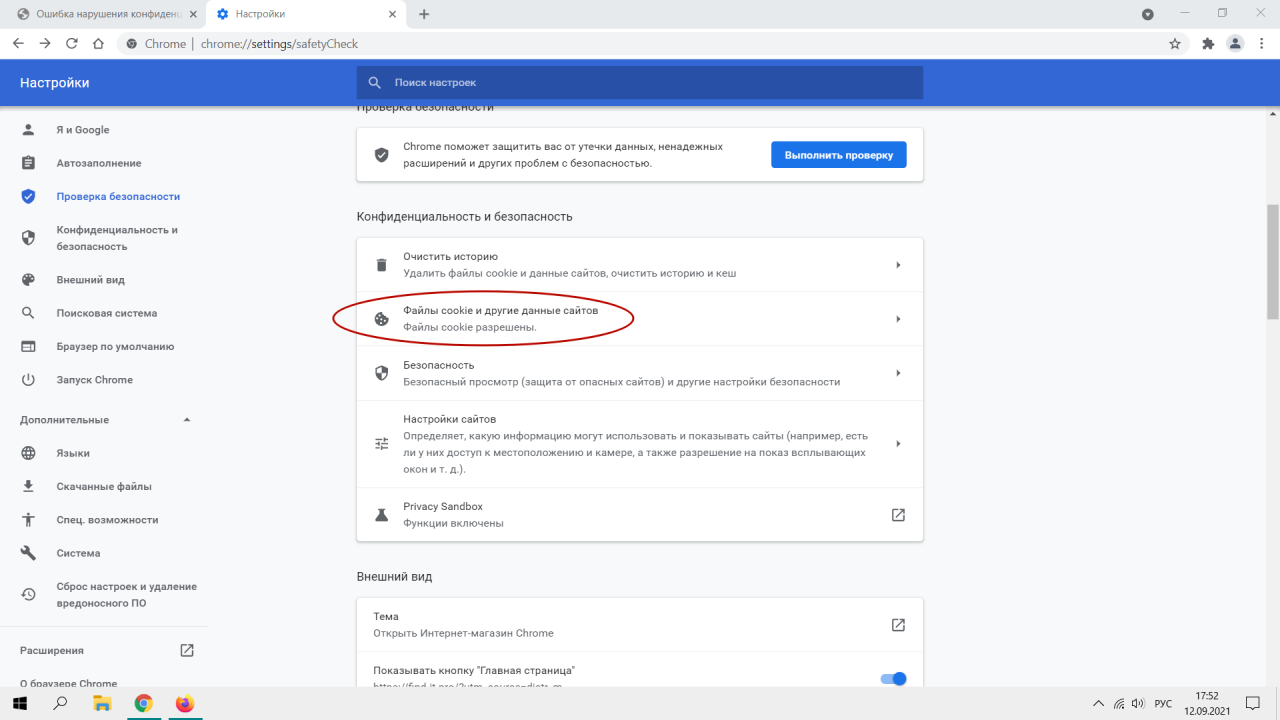Open external link icon for Privacy Sandbox
Screen dimensions: 1280x720
coord(898,515)
